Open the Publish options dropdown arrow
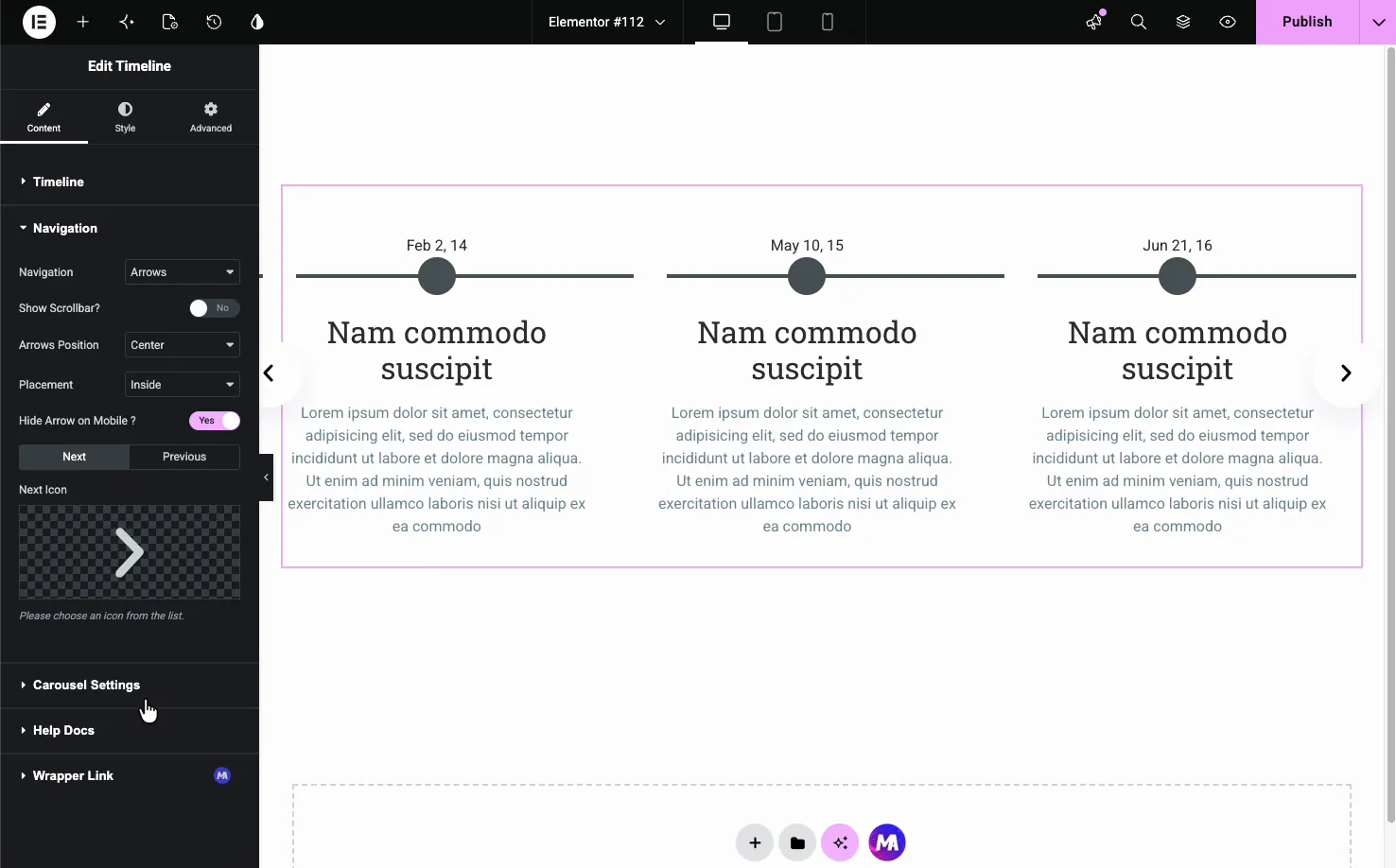Image resolution: width=1396 pixels, height=868 pixels. [x=1378, y=22]
